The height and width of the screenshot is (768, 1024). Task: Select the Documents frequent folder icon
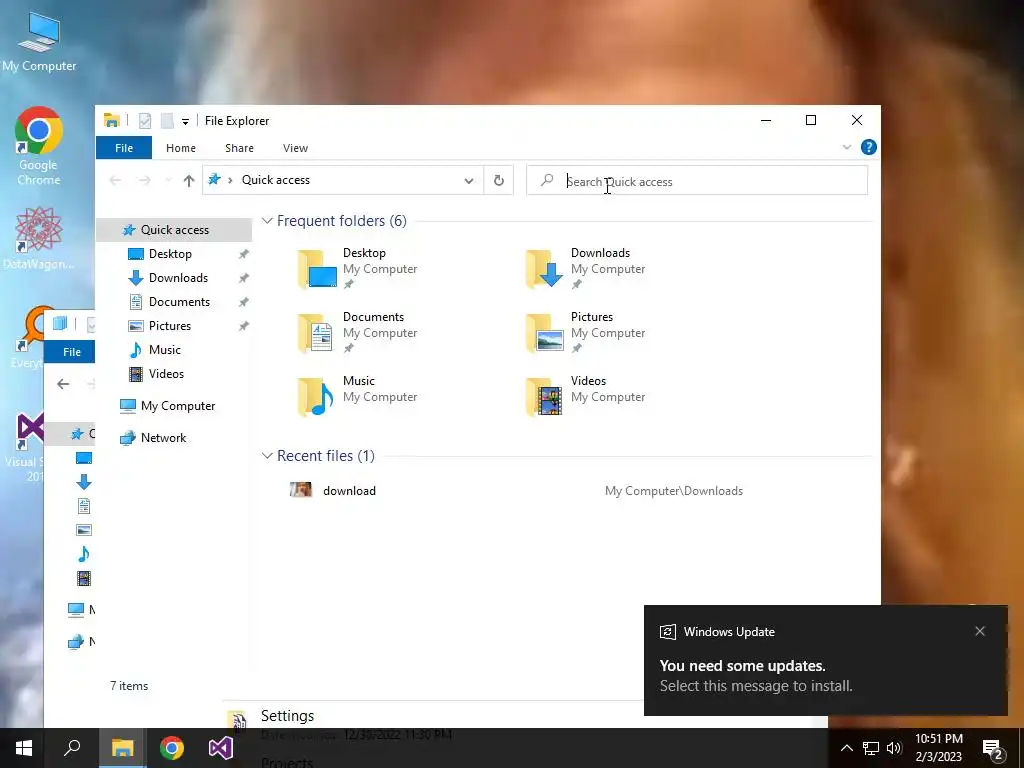point(317,332)
